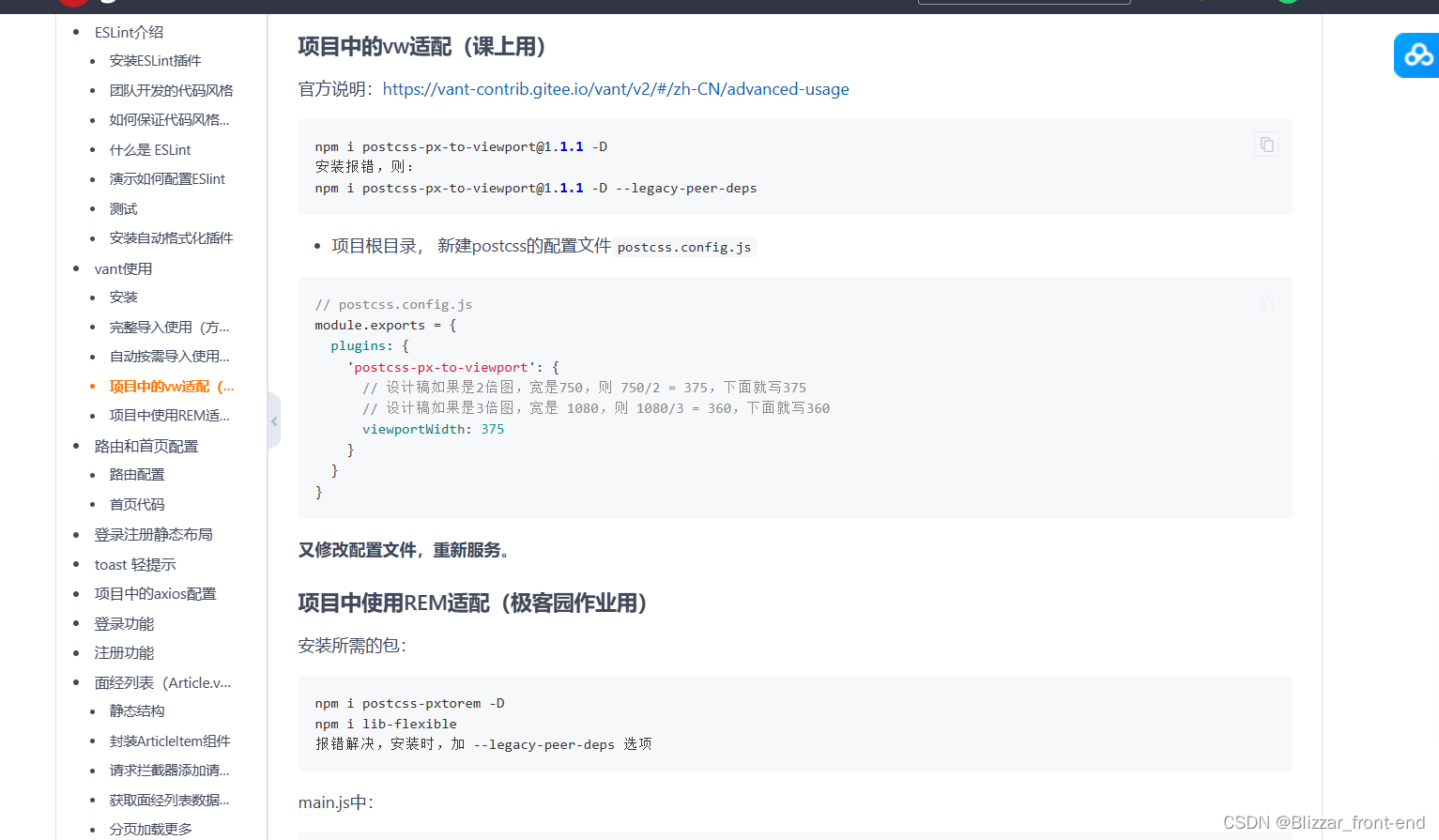The height and width of the screenshot is (840, 1439).
Task: Click the plugins: { code line
Action: (370, 345)
